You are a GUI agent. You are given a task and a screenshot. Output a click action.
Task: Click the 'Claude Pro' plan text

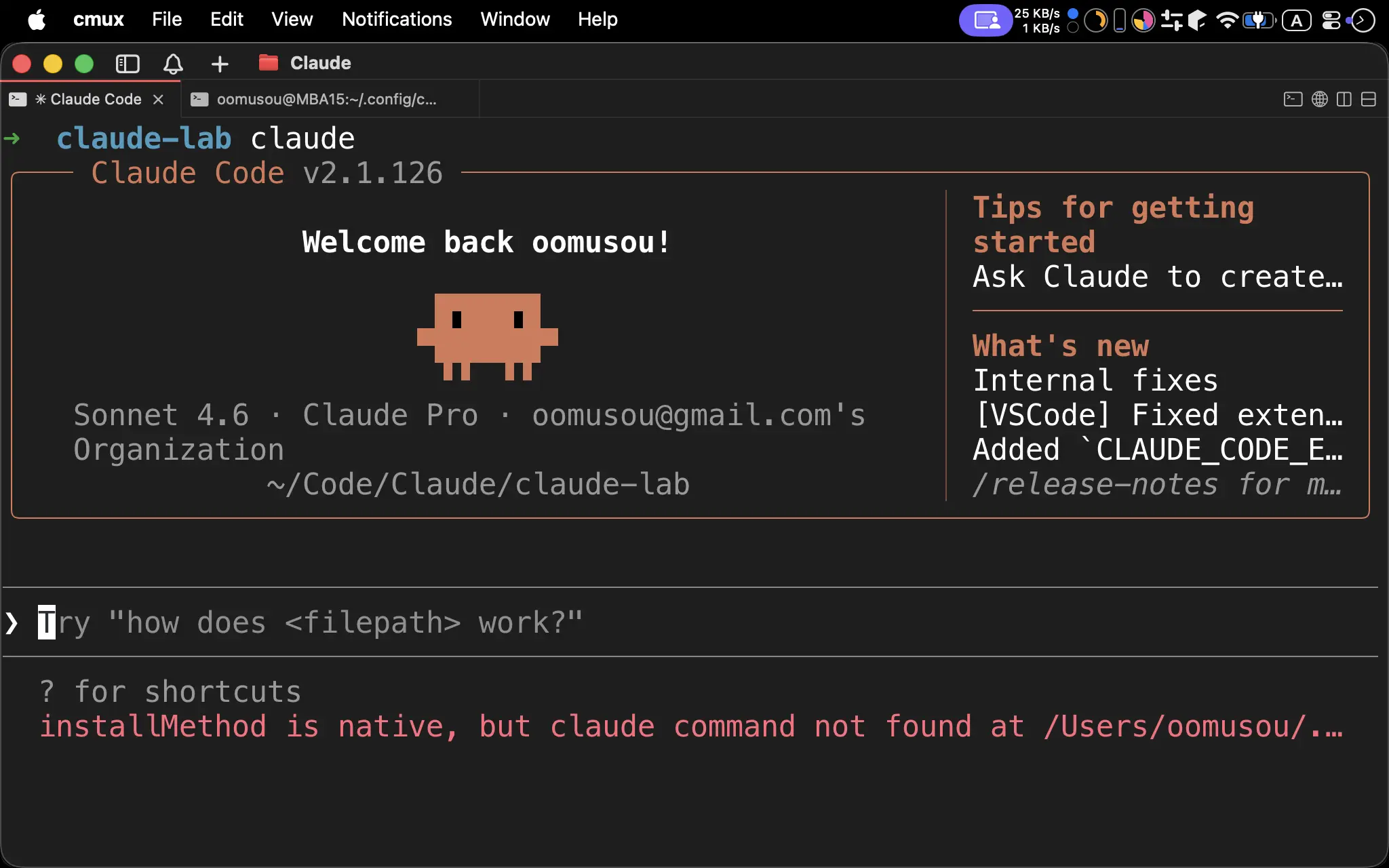point(391,415)
